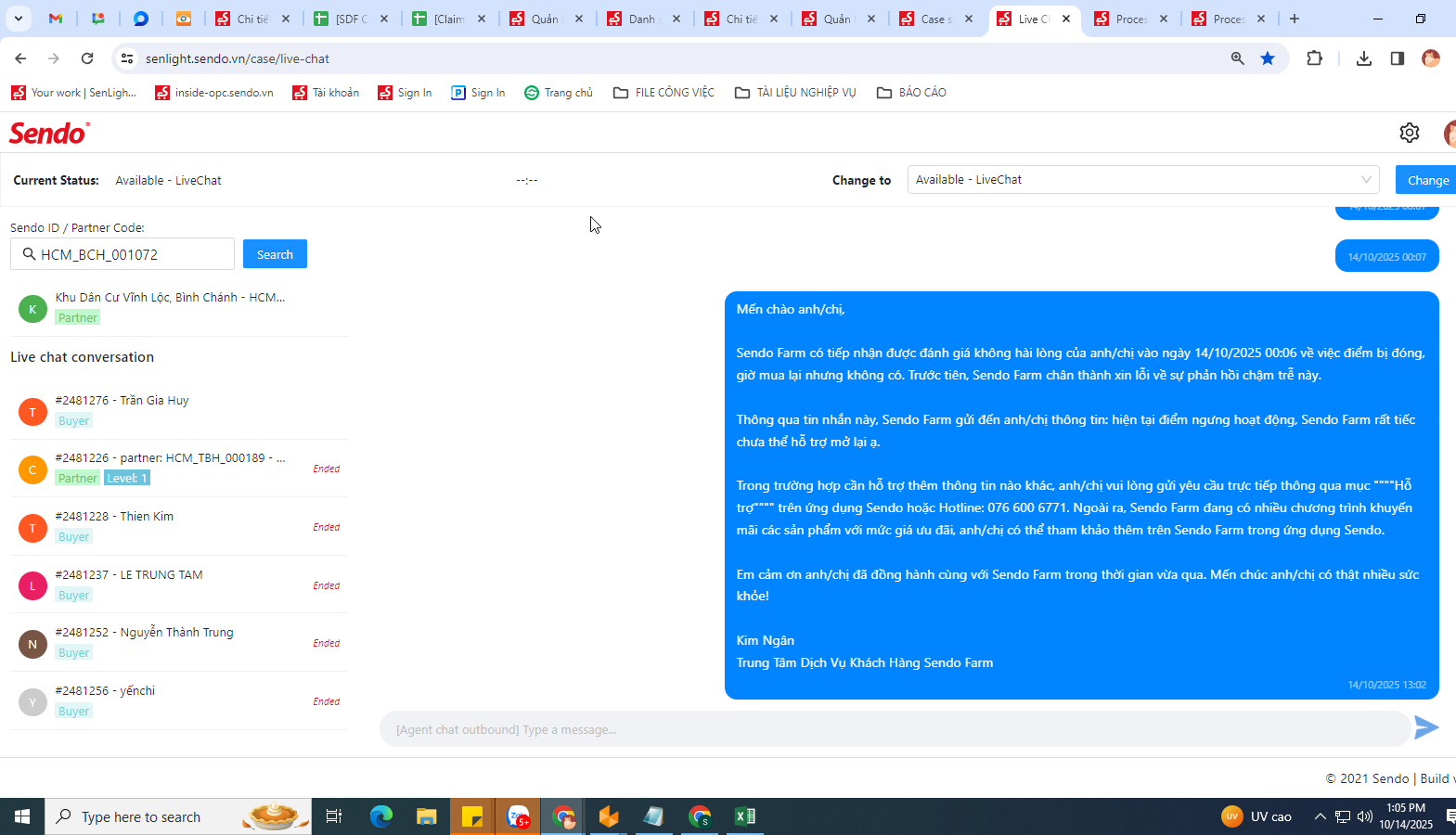Screen dimensions: 1456x835
Task: Click the chat message input box
Action: (x=895, y=729)
